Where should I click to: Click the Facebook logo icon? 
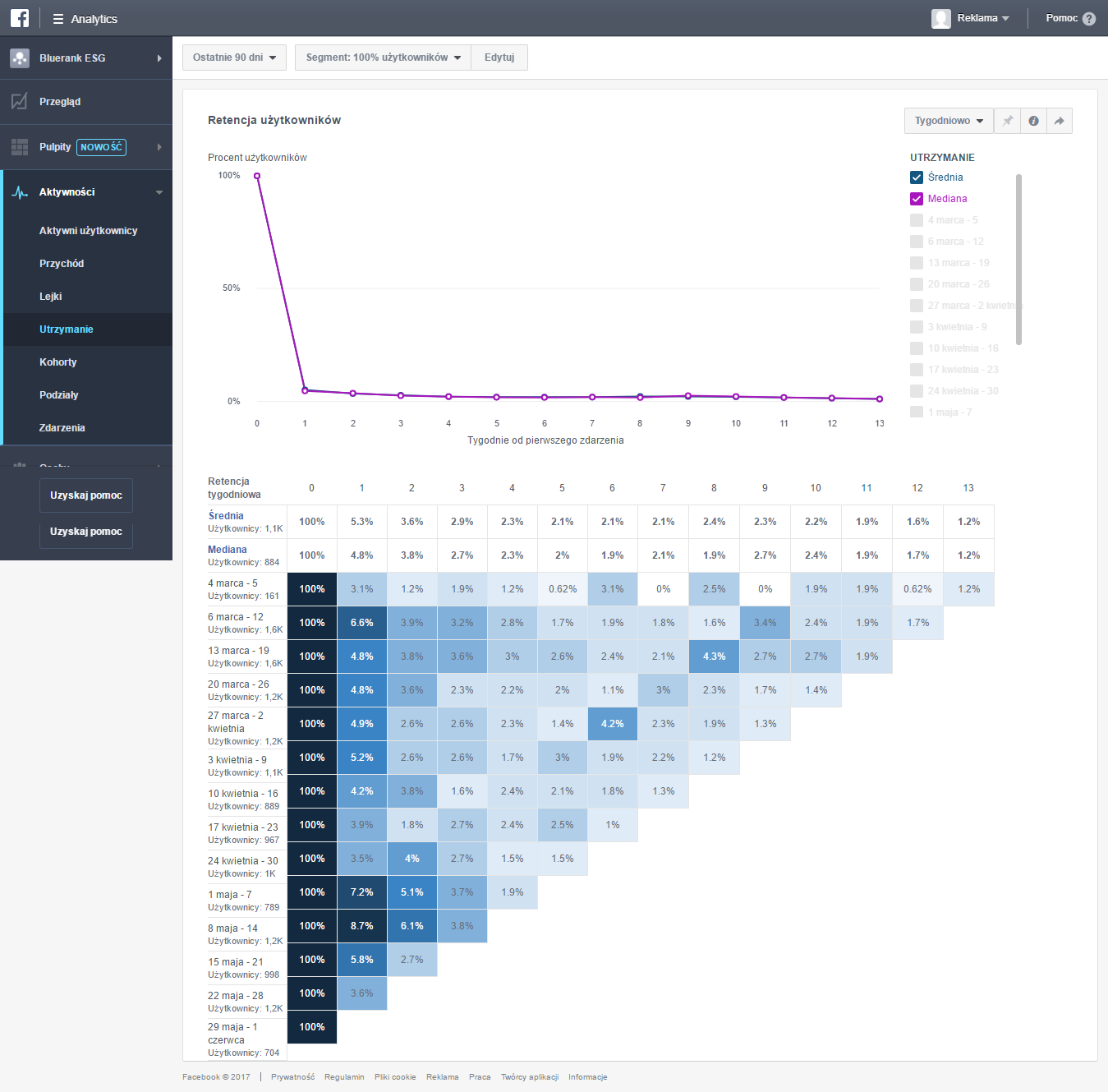pos(20,18)
